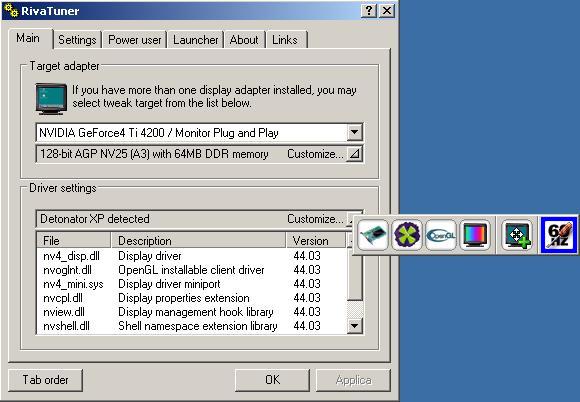This screenshot has width=580, height=402.
Task: Open the Power user tab
Action: [135, 40]
